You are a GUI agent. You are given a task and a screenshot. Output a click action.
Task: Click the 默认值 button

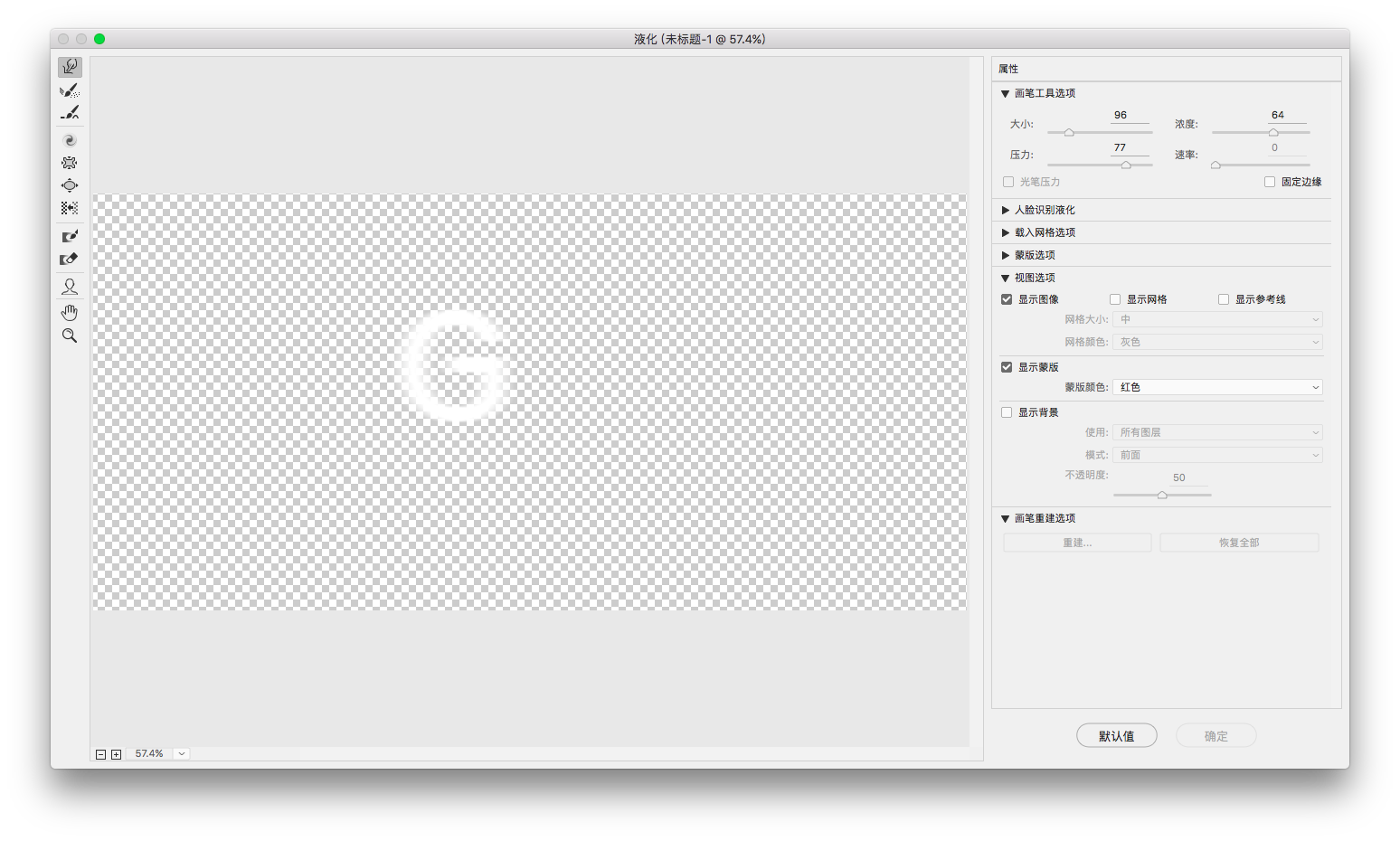click(x=1117, y=736)
